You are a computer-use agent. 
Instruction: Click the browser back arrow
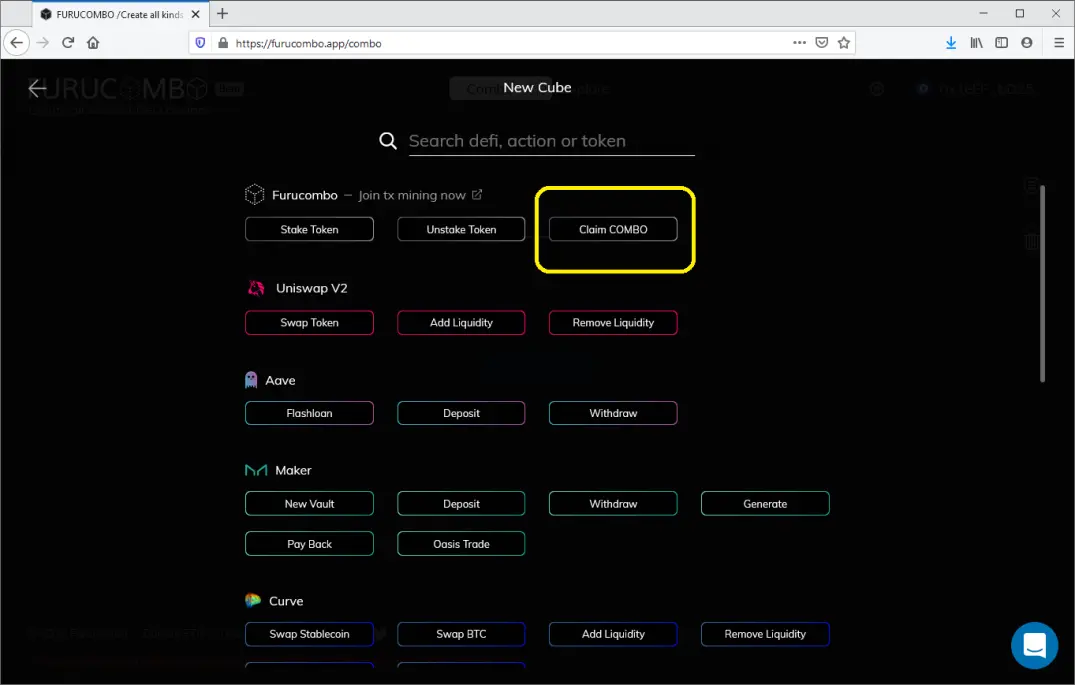click(16, 43)
